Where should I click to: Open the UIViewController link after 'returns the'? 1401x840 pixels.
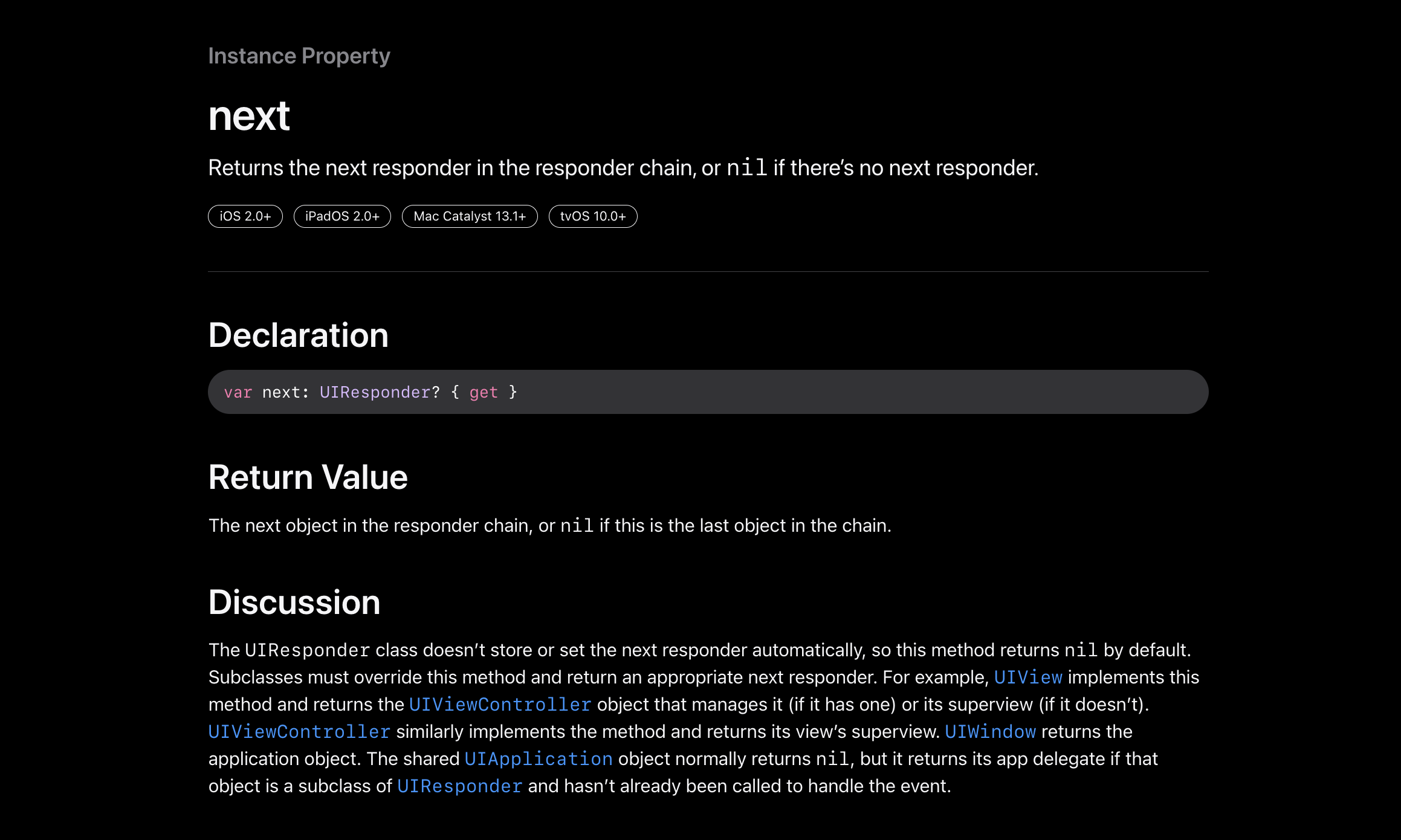500,705
